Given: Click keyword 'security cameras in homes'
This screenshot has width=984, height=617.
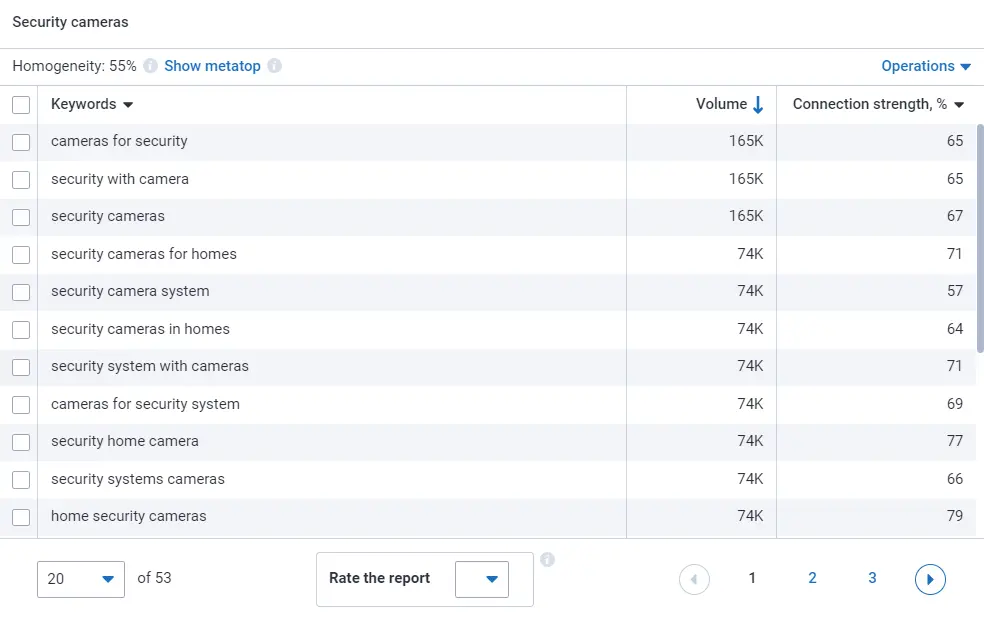Looking at the screenshot, I should click(140, 329).
